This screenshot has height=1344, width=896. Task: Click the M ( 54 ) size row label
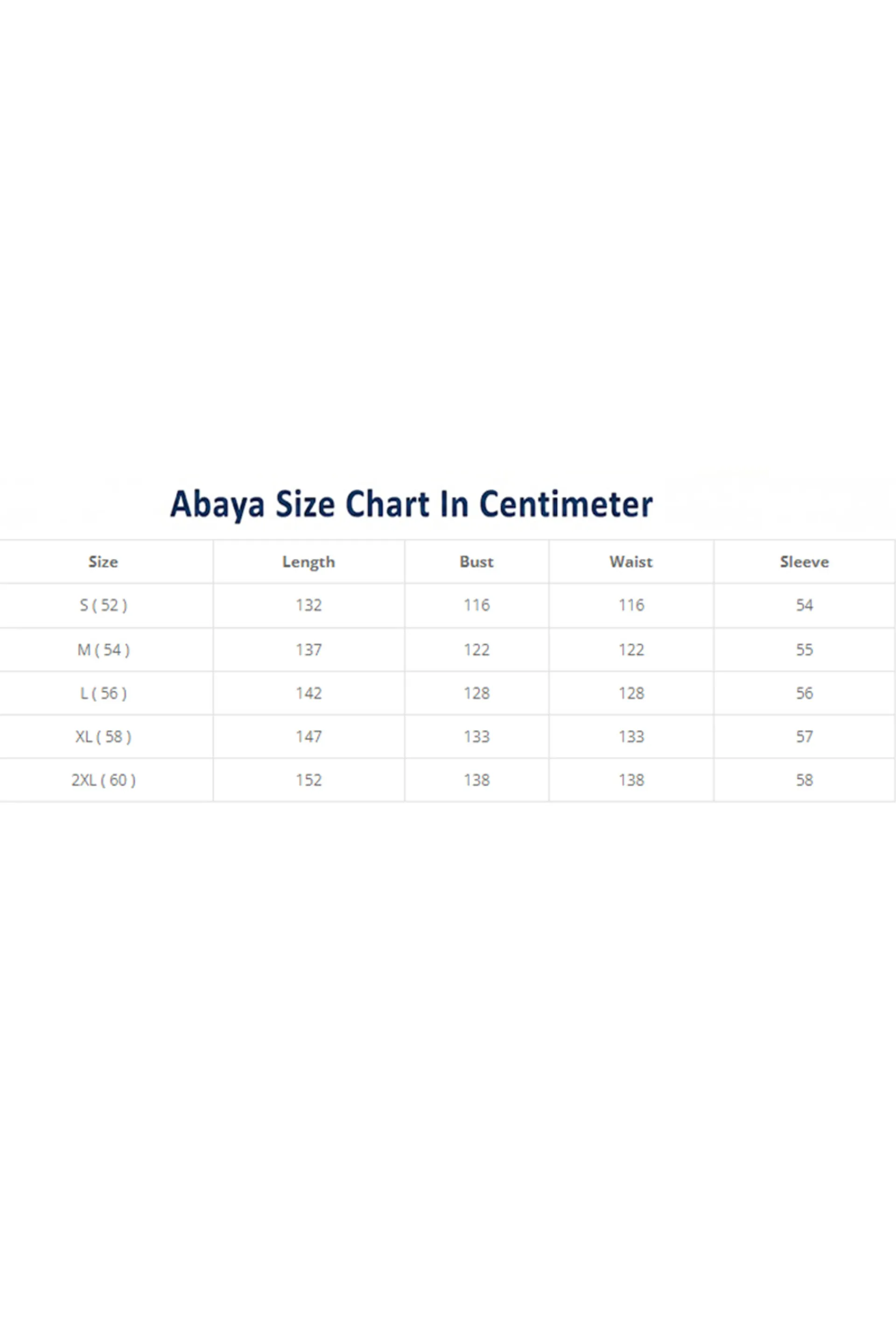pos(104,650)
